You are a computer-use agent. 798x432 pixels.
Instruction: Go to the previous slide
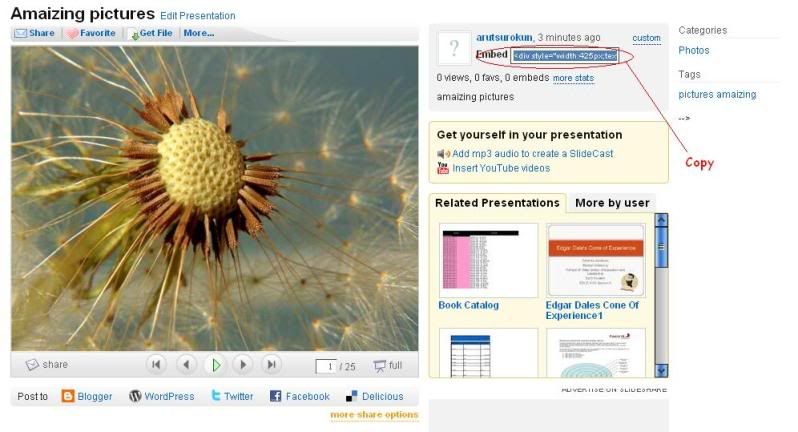point(186,365)
